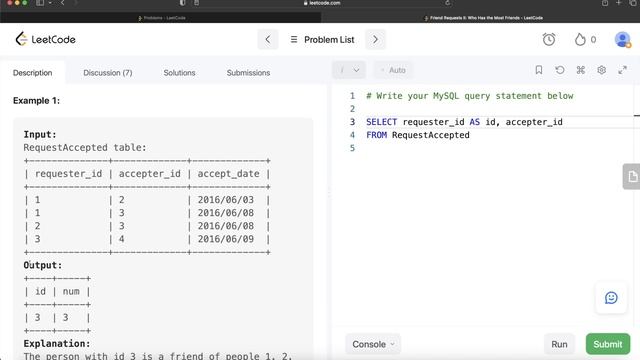
Task: Click the bookmark icon in editor toolbar
Action: (x=539, y=70)
